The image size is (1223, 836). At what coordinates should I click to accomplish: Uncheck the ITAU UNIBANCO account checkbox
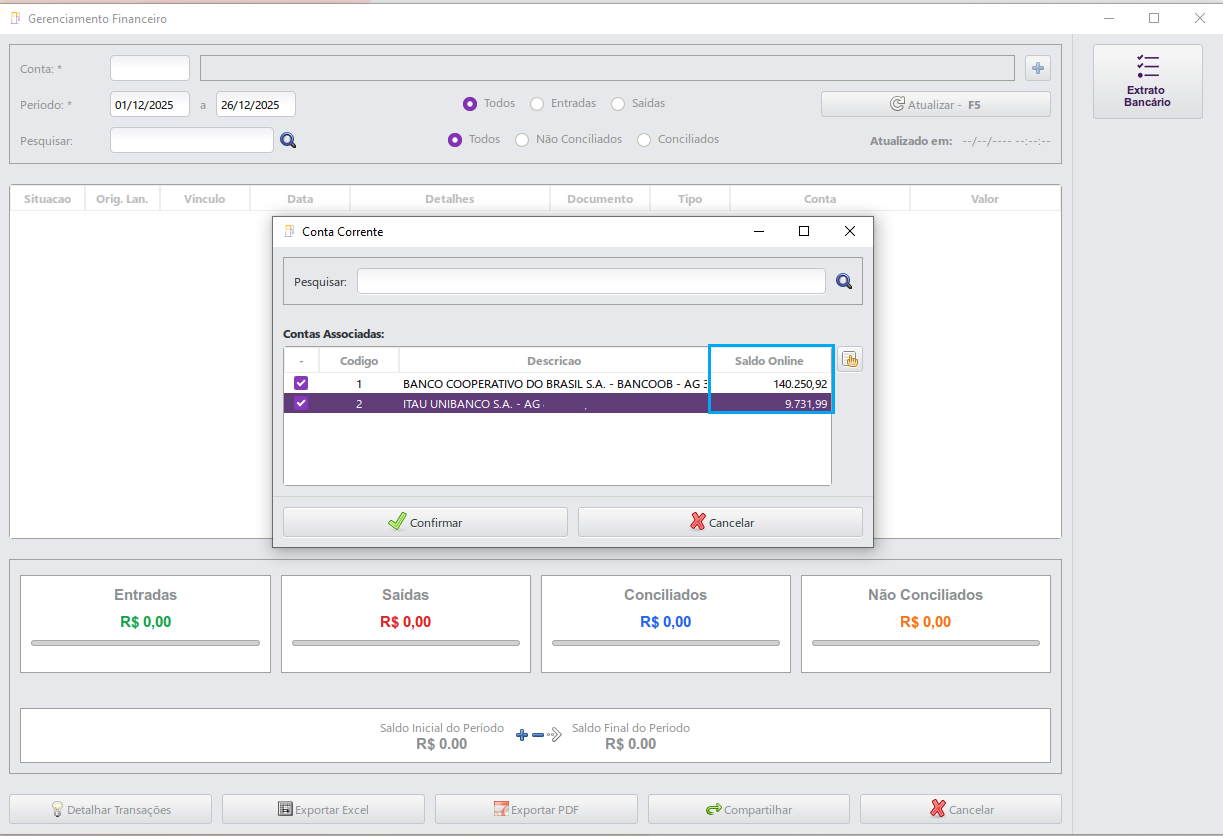(x=301, y=403)
